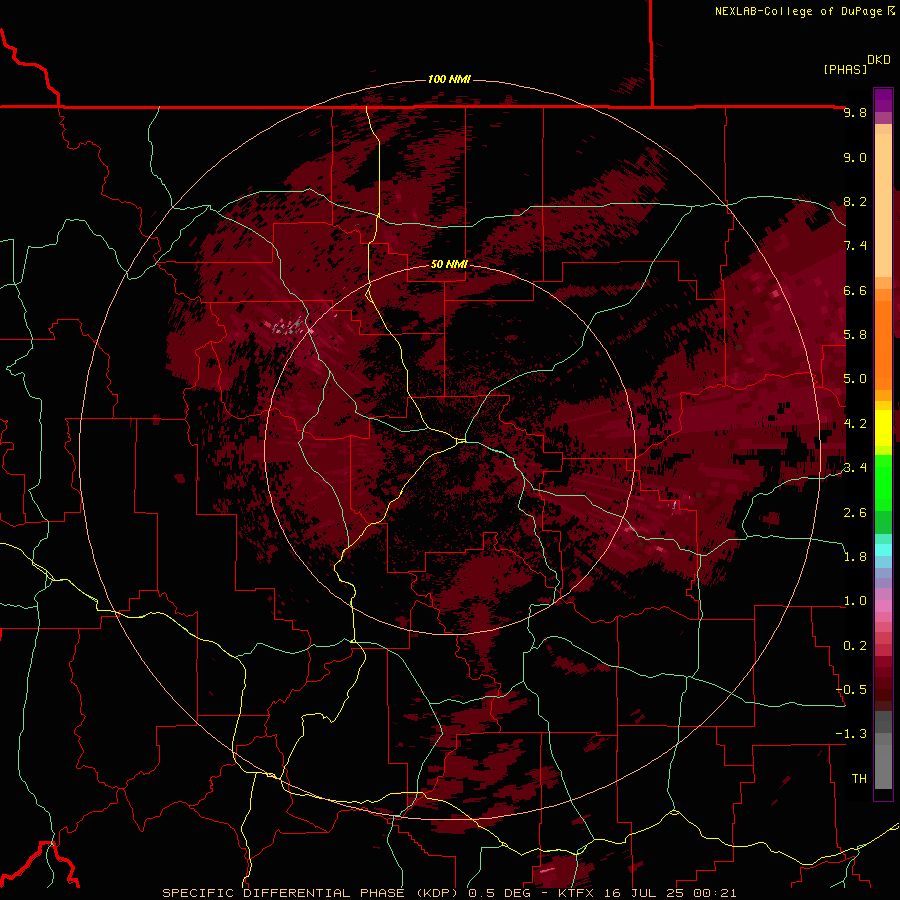
Task: Click the orange band of the color bar
Action: [883, 346]
